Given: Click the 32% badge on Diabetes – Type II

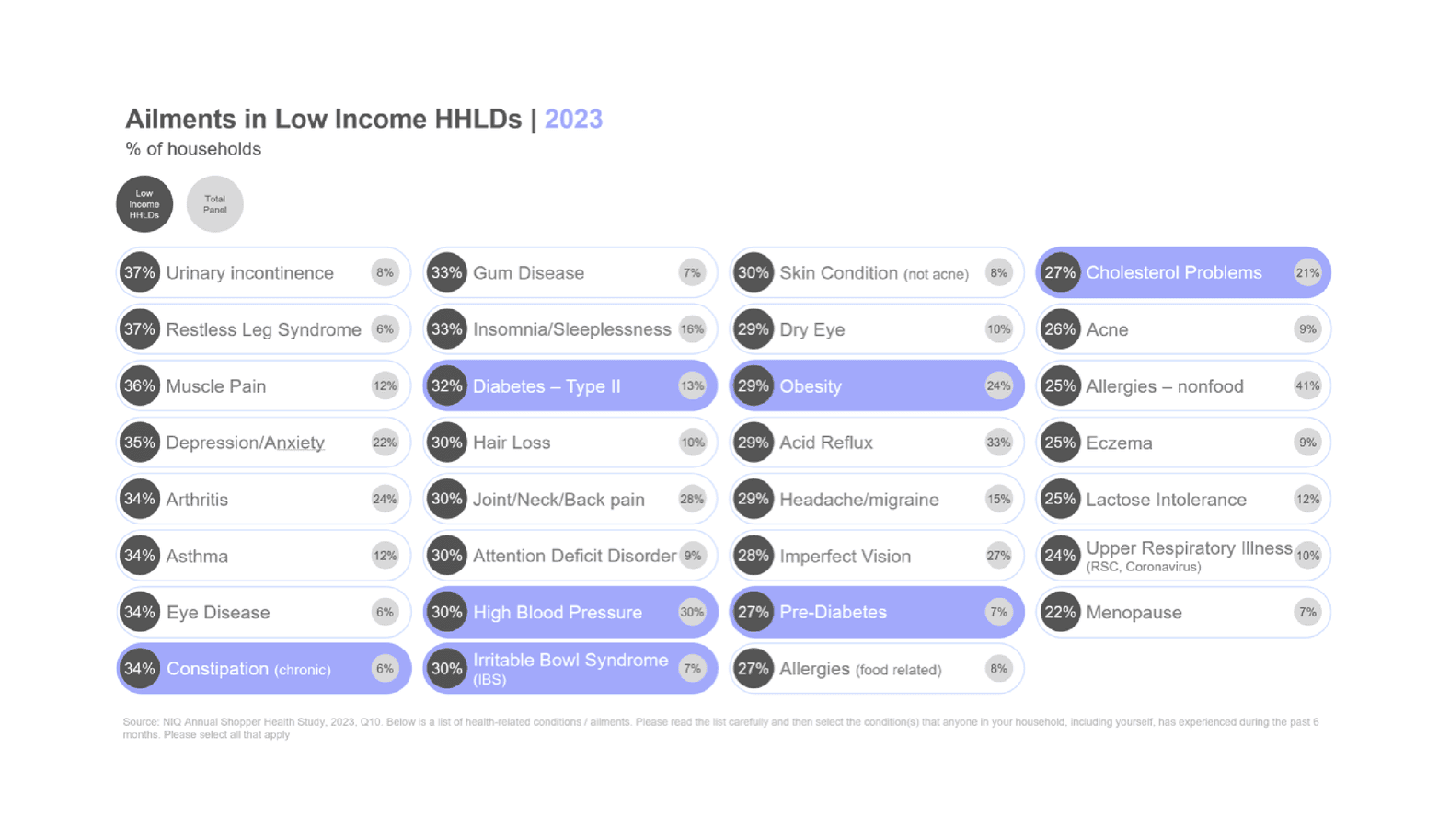Looking at the screenshot, I should click(447, 385).
